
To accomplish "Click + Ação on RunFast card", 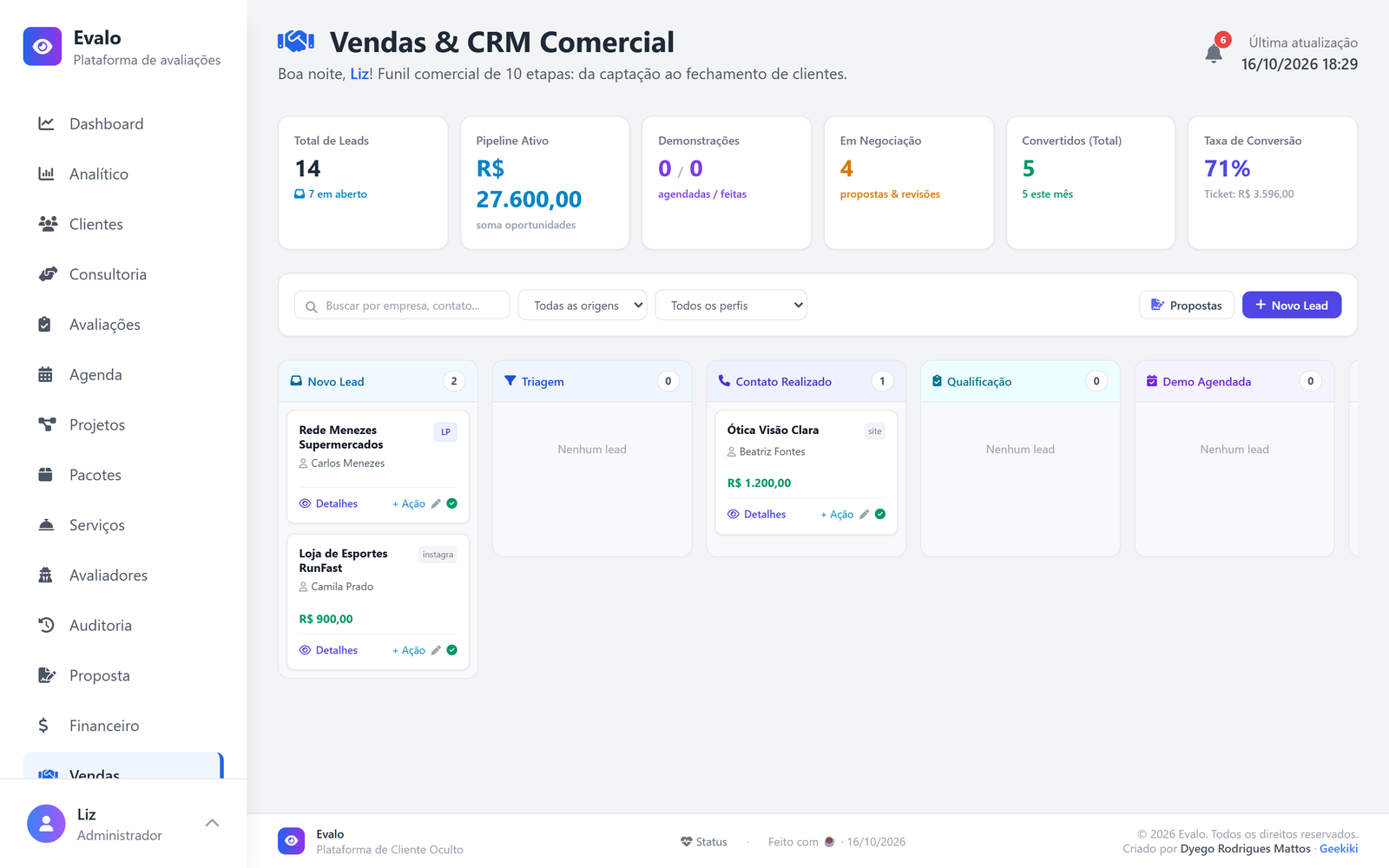I will (409, 650).
